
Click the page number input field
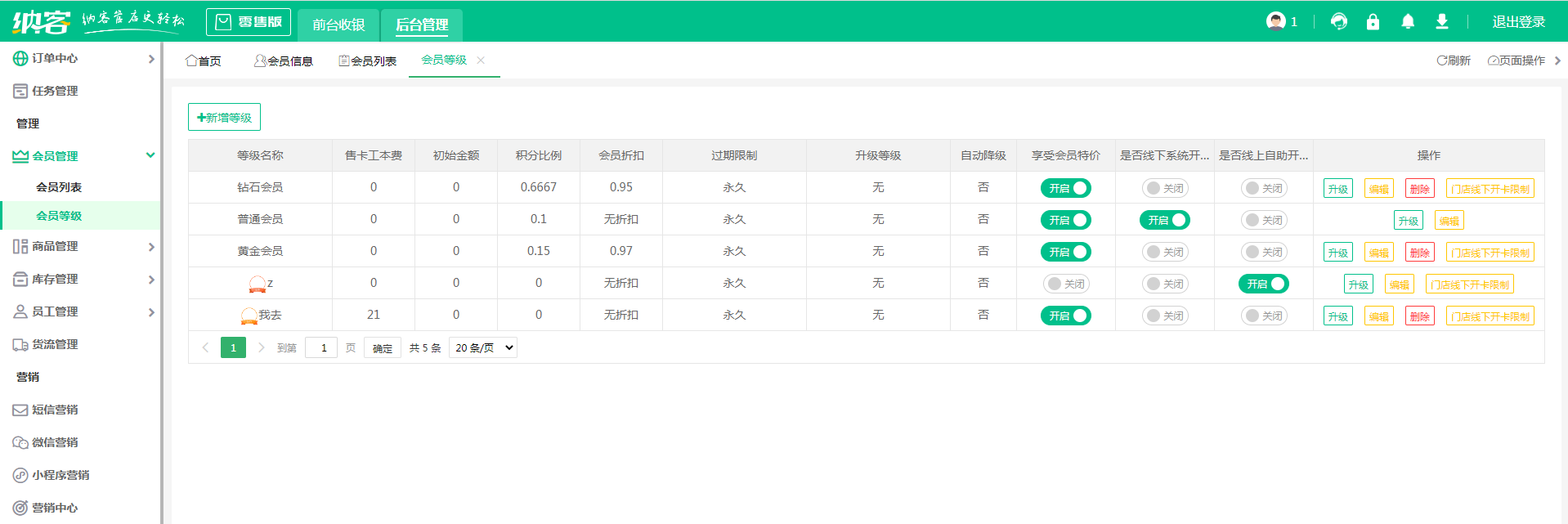[x=321, y=347]
